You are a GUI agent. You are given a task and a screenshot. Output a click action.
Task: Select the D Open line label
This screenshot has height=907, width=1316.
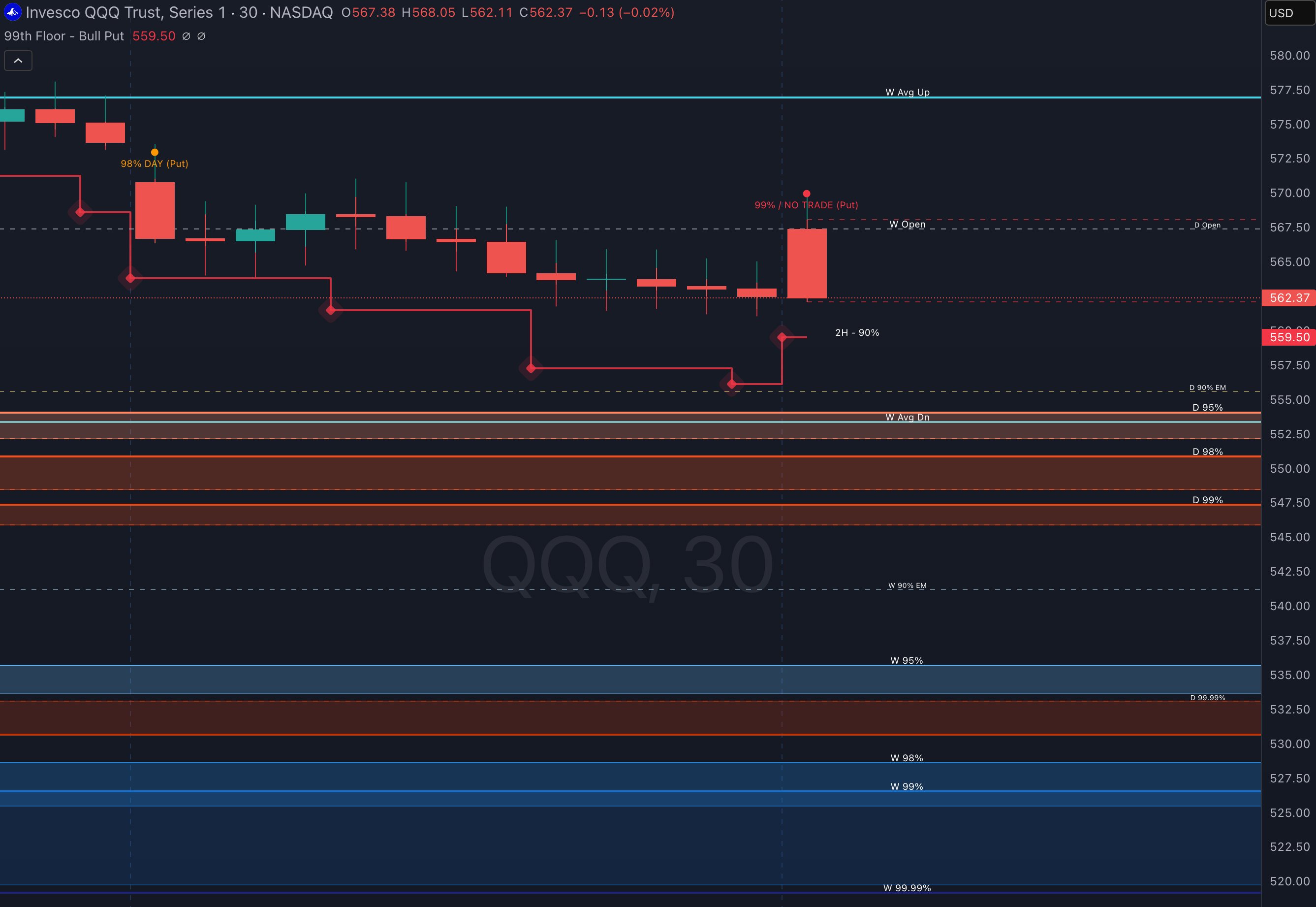coord(1207,225)
